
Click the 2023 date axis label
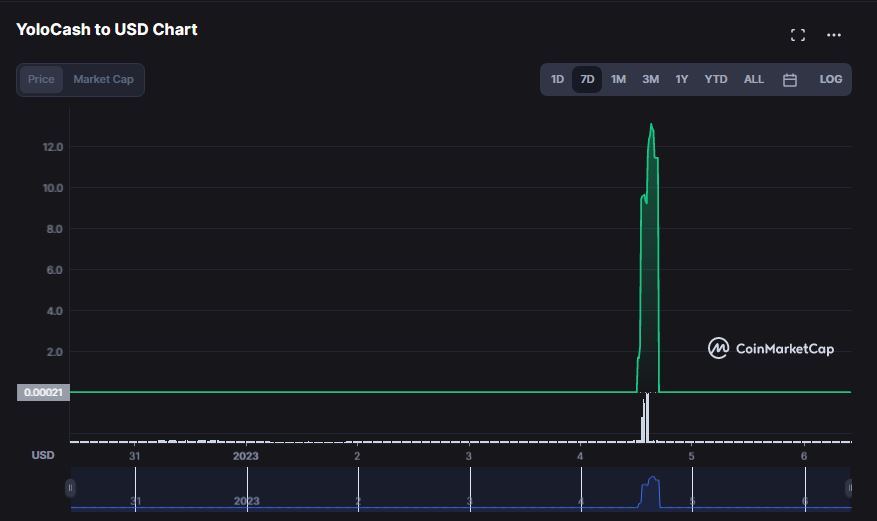tap(246, 456)
